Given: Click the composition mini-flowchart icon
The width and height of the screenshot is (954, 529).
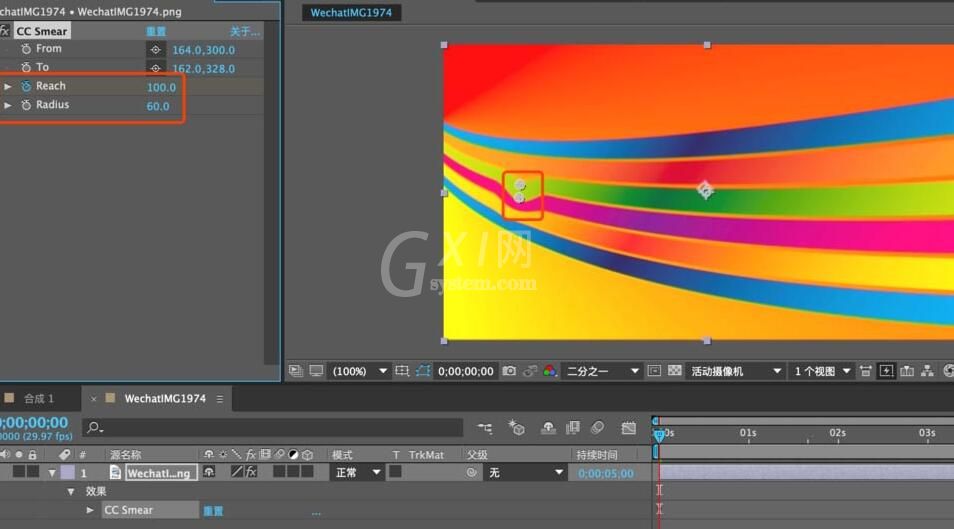Looking at the screenshot, I should pyautogui.click(x=485, y=429).
